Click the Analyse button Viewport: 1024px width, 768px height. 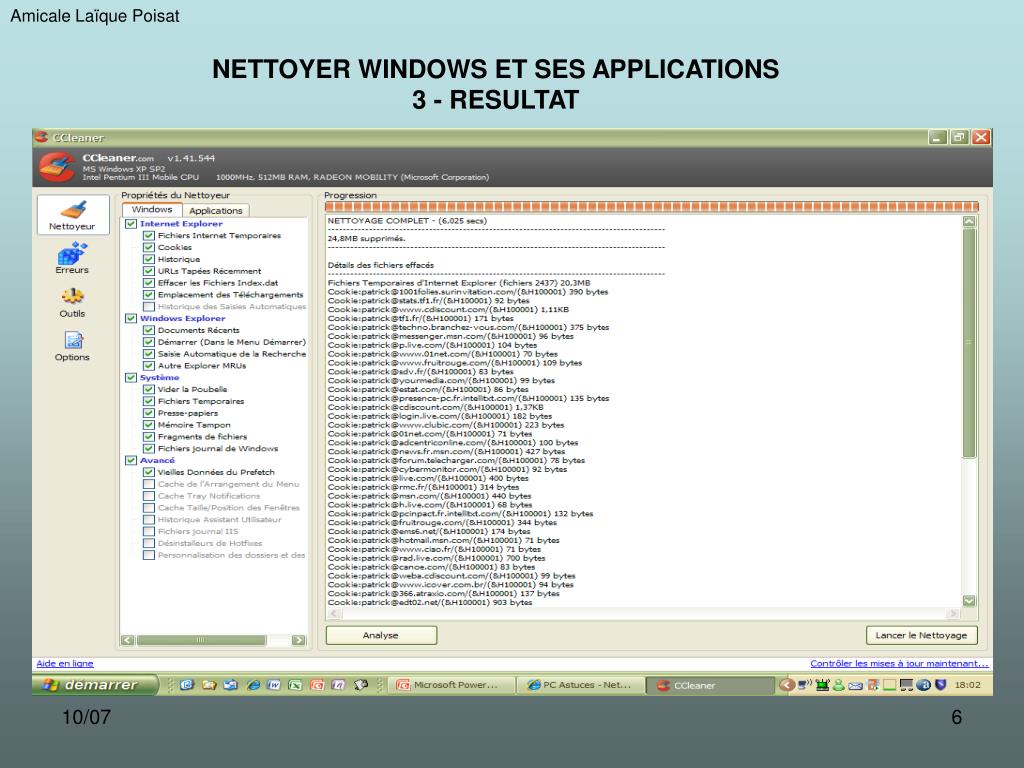381,635
